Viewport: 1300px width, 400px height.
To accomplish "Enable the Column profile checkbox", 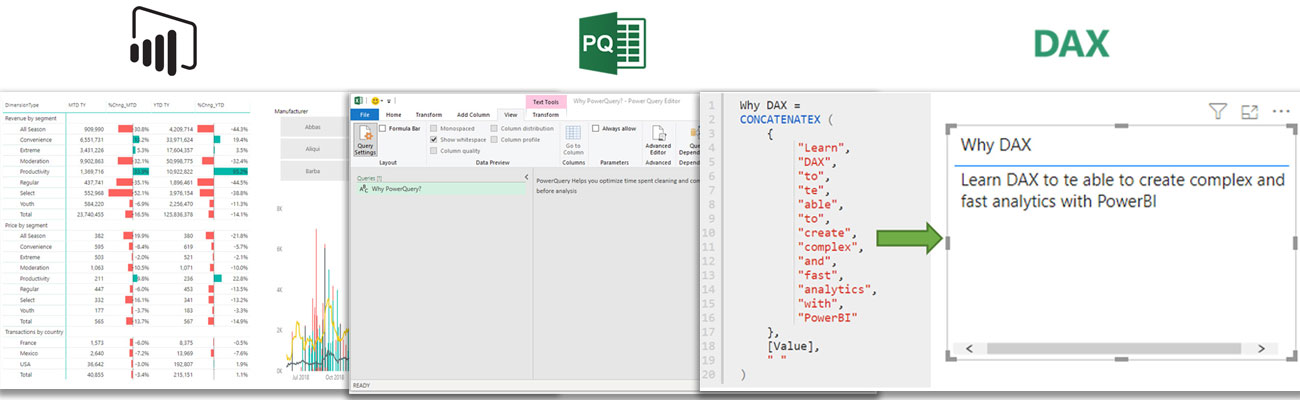I will (493, 139).
